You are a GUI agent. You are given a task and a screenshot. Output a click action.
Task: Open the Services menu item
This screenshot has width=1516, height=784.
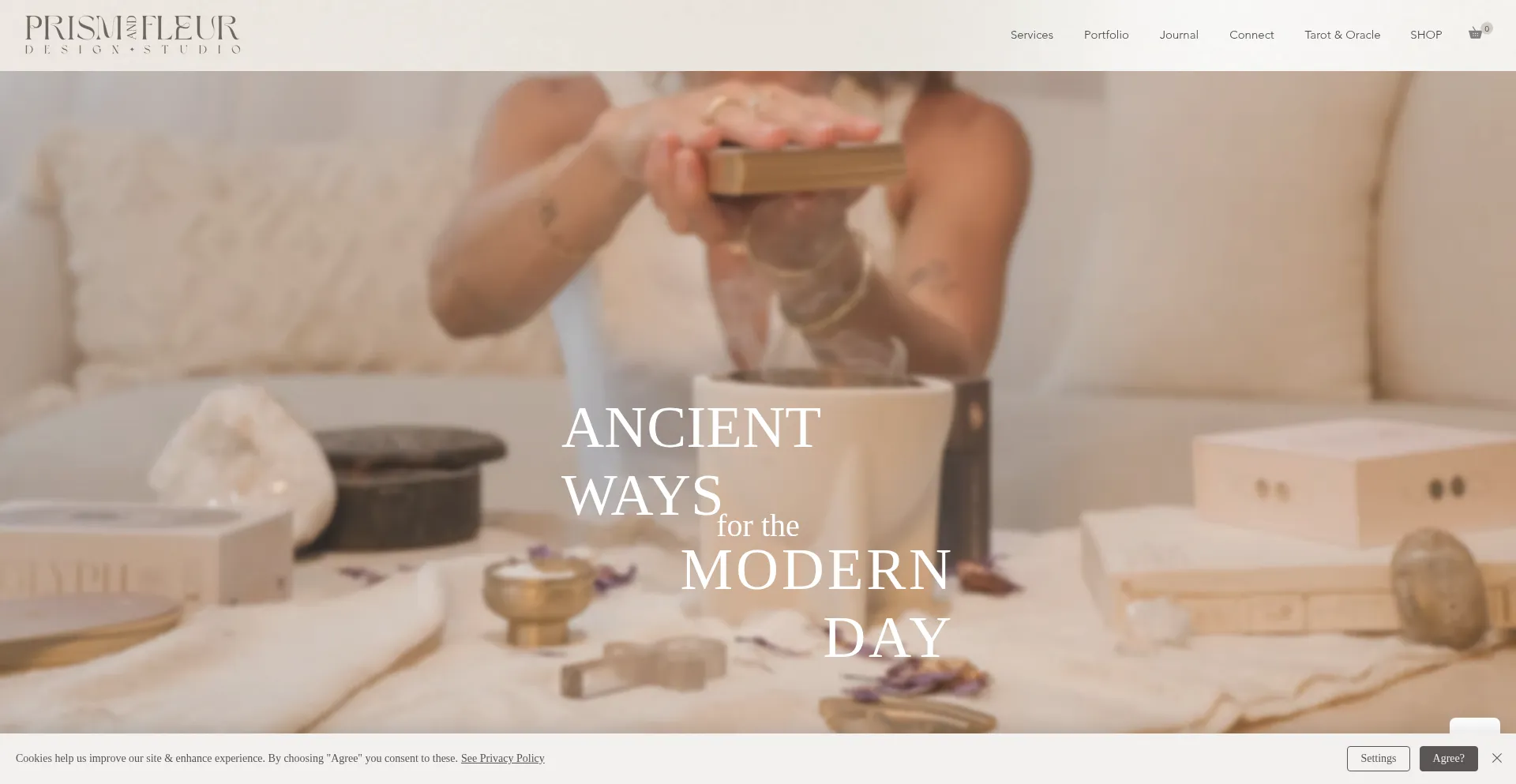point(1031,35)
